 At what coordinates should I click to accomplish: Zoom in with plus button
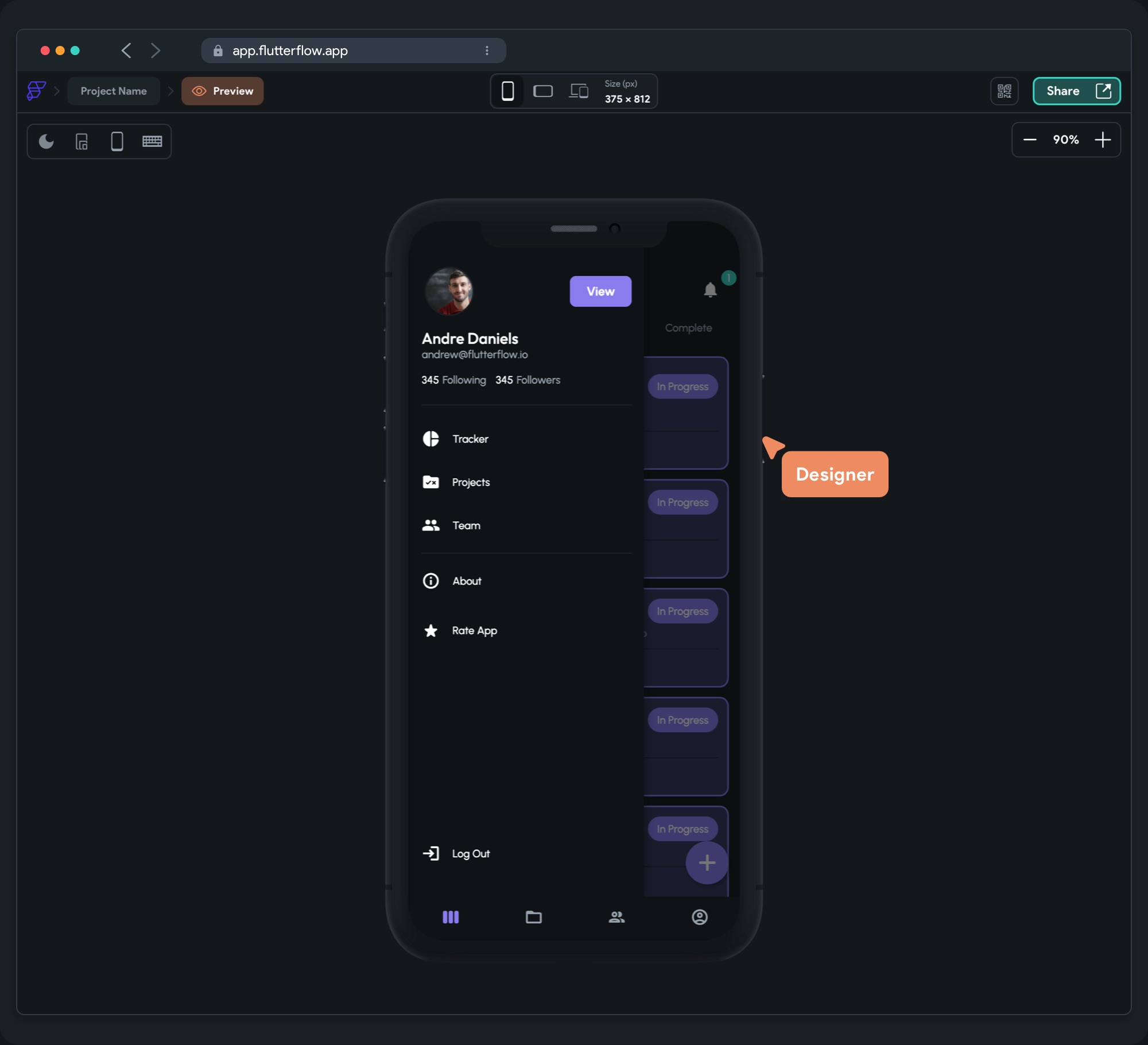(x=1102, y=140)
